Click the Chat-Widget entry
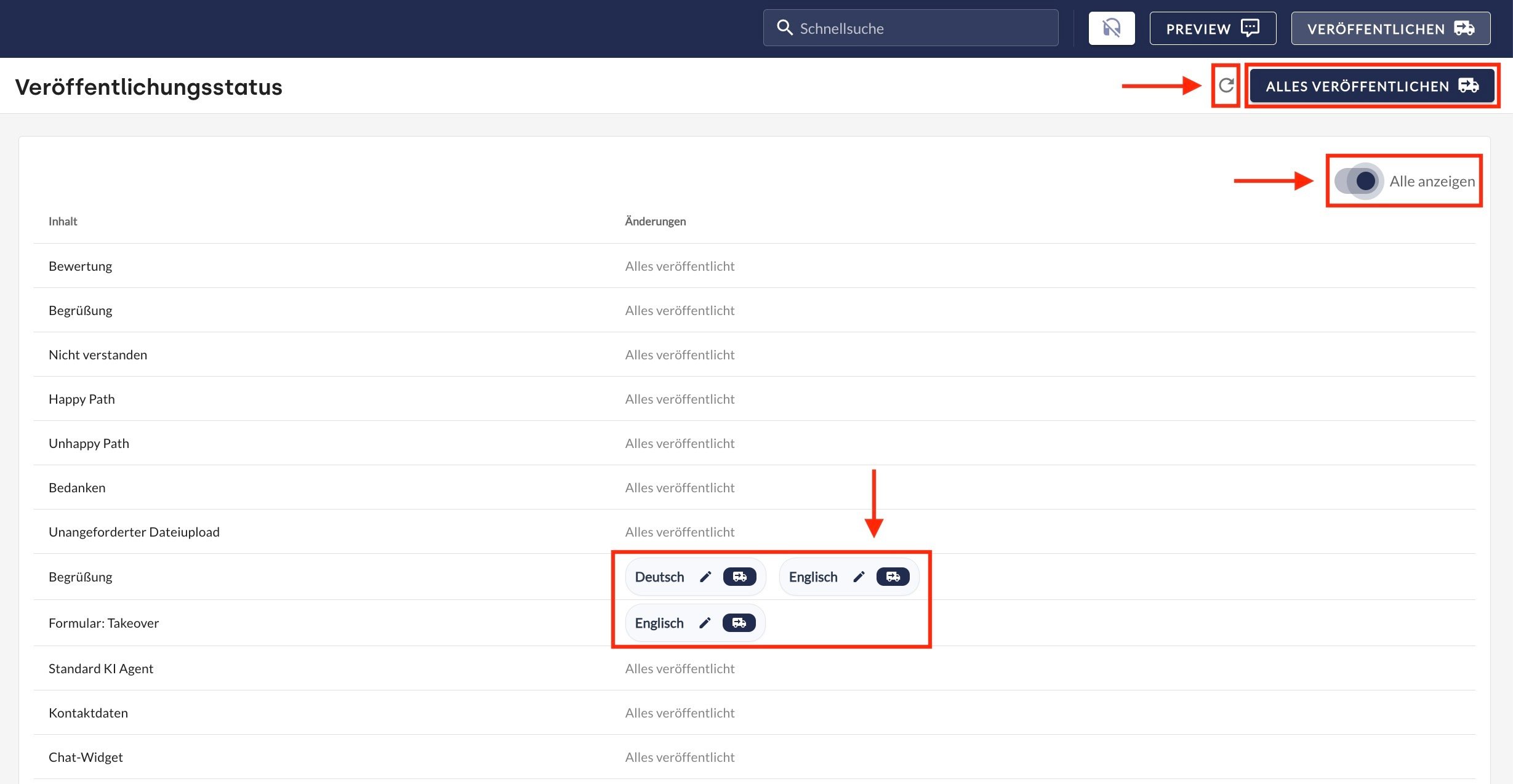Screen dimensions: 1513x784 (86, 757)
